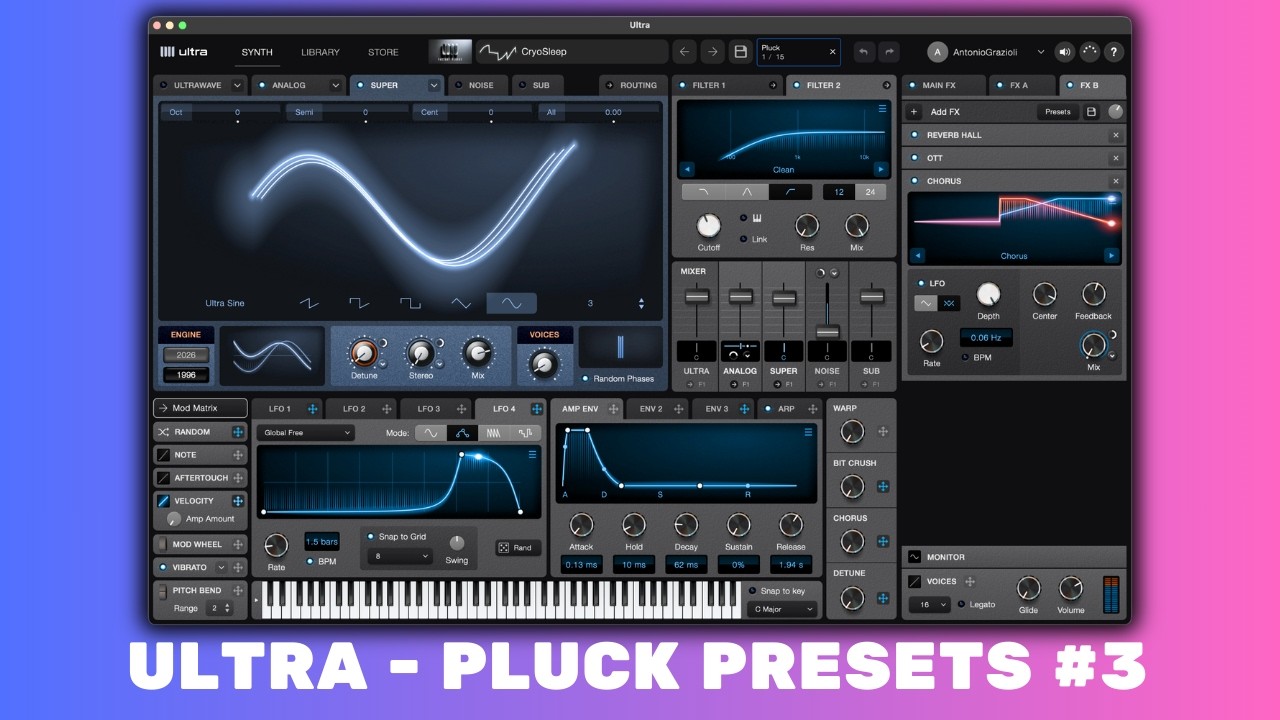Image resolution: width=1280 pixels, height=720 pixels.
Task: Open the Mod Matrix
Action: click(x=200, y=408)
